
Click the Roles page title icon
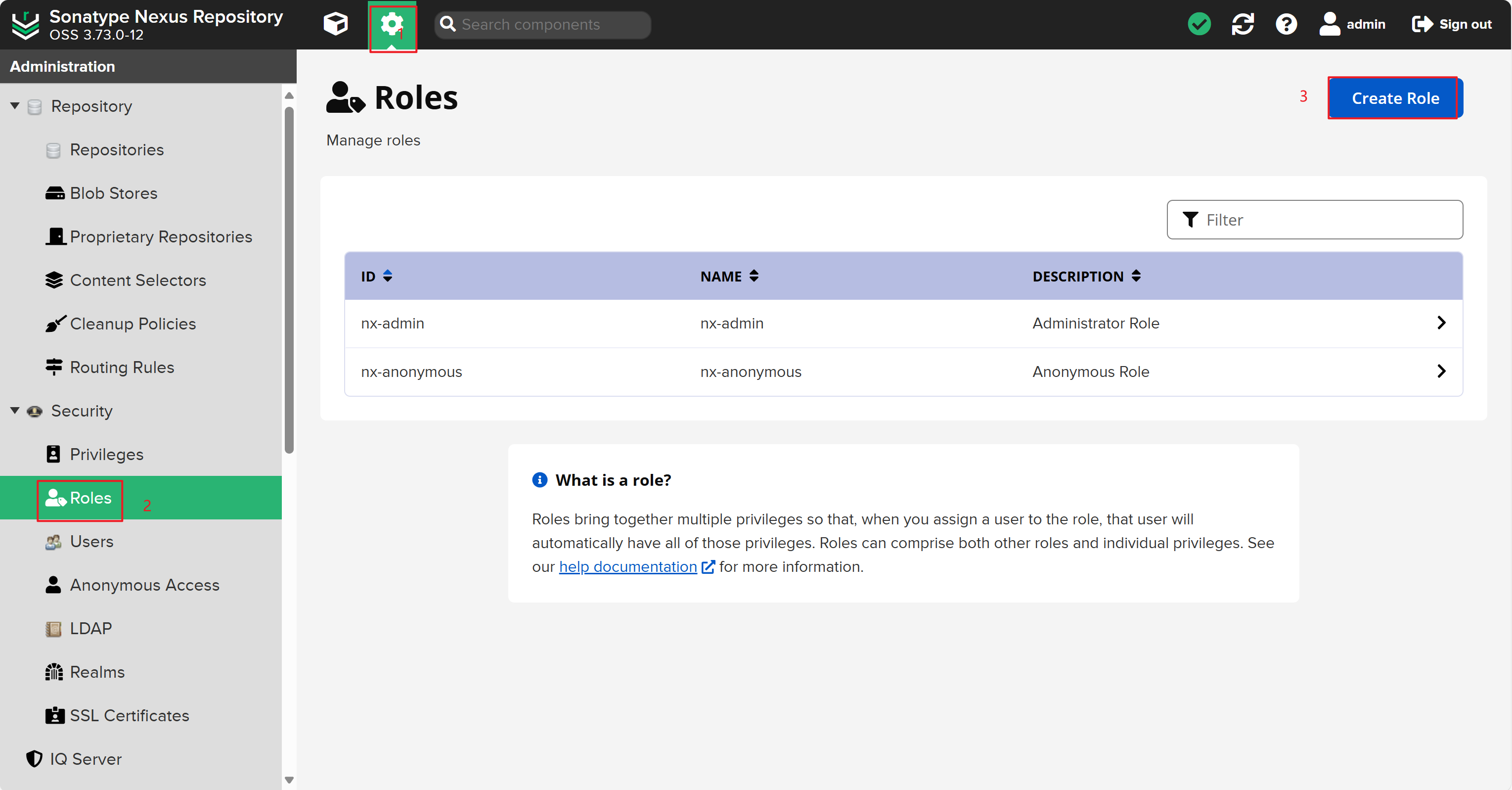coord(345,97)
